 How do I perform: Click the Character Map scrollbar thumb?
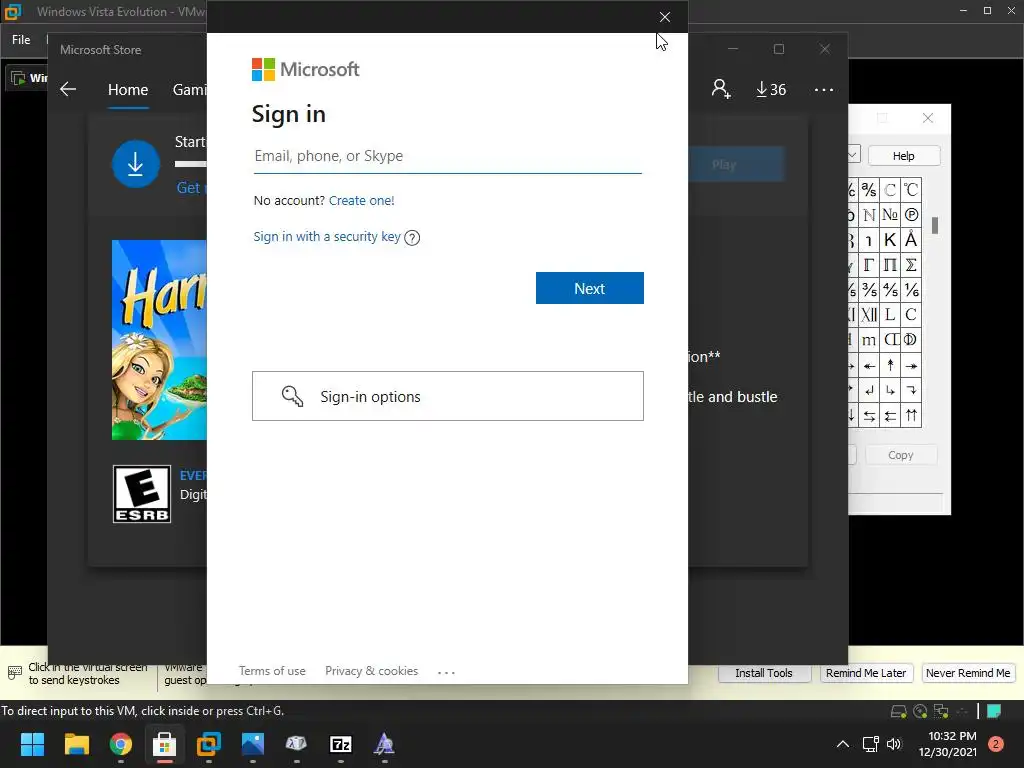(935, 225)
